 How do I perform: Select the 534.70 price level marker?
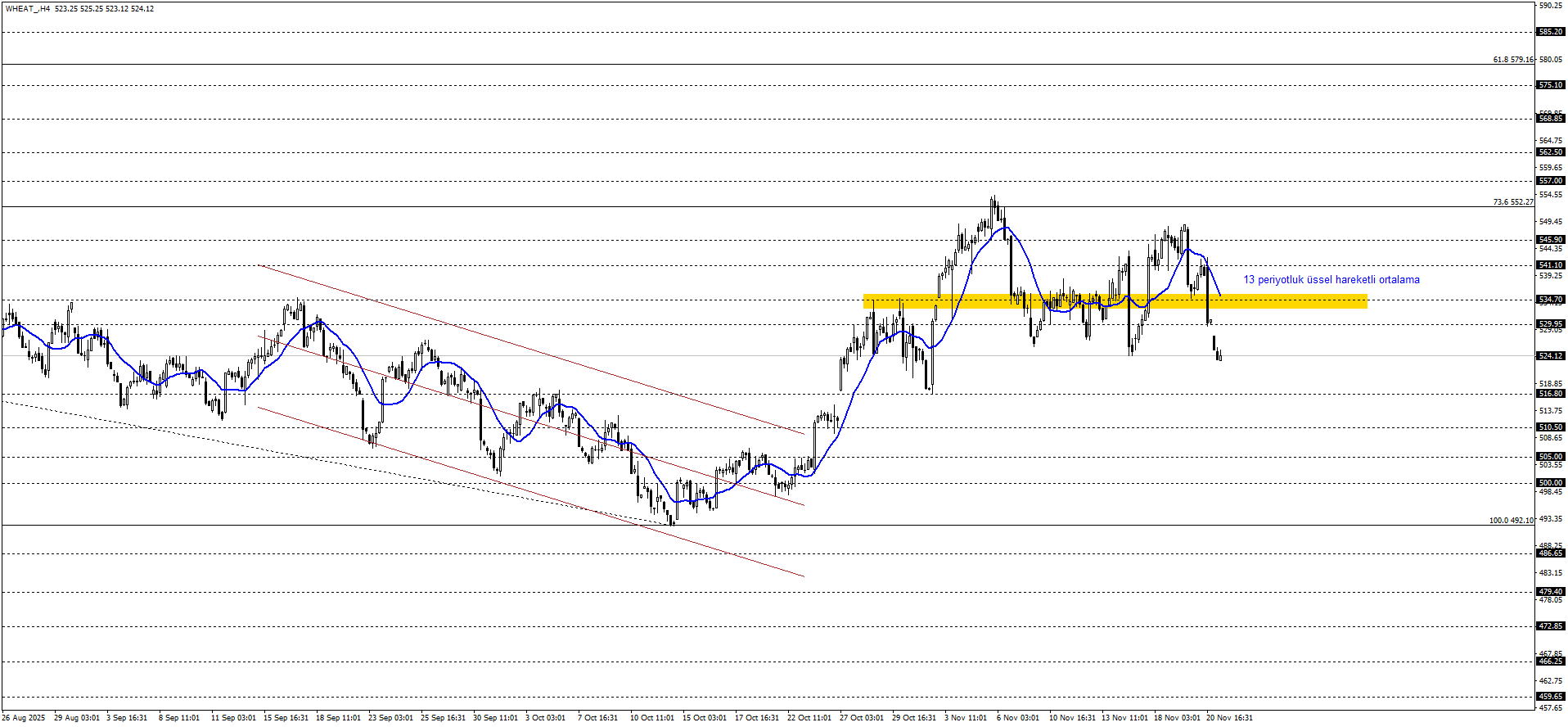(1551, 300)
